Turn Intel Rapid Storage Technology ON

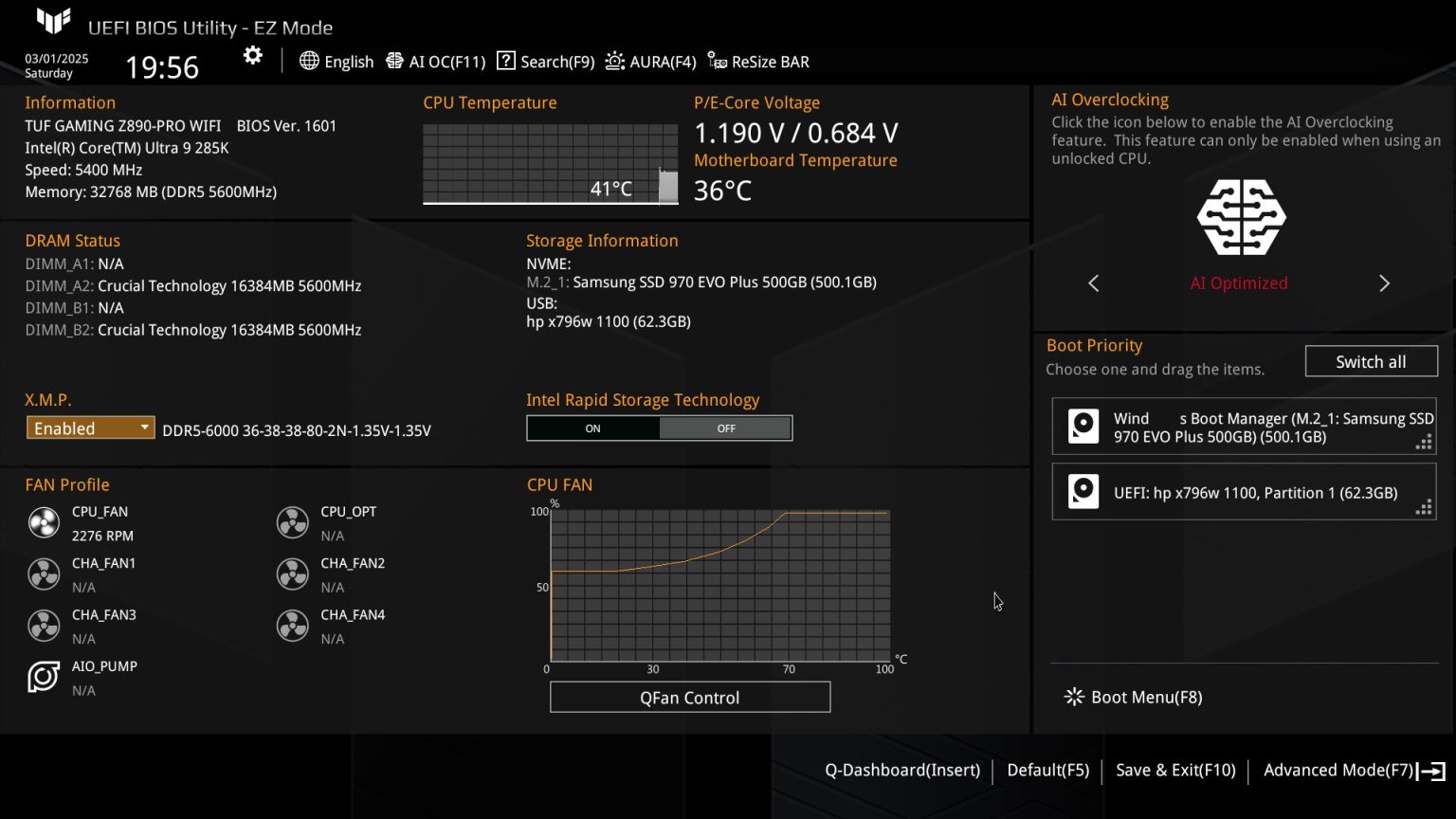coord(593,428)
